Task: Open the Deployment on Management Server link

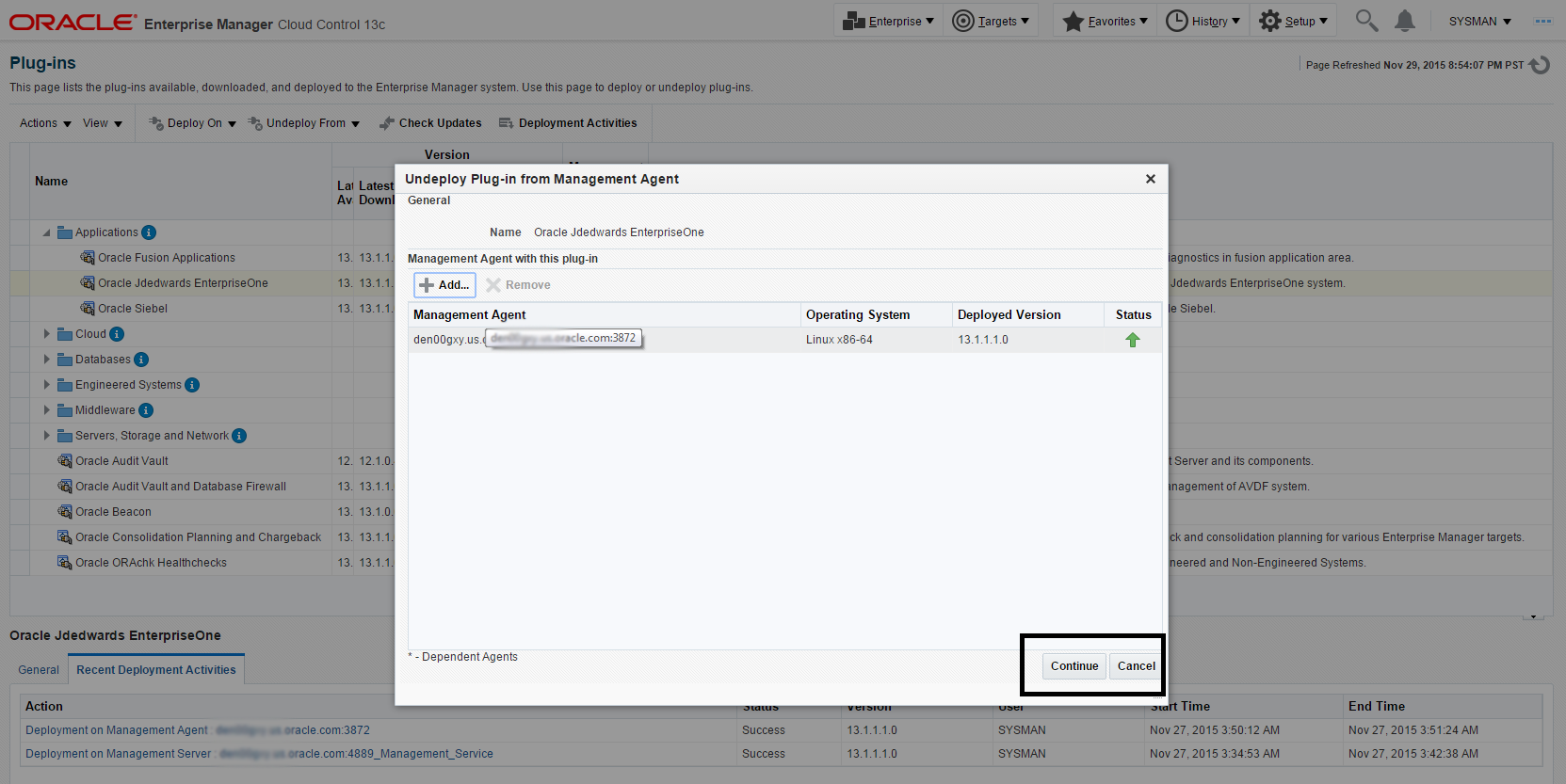Action: 259,754
